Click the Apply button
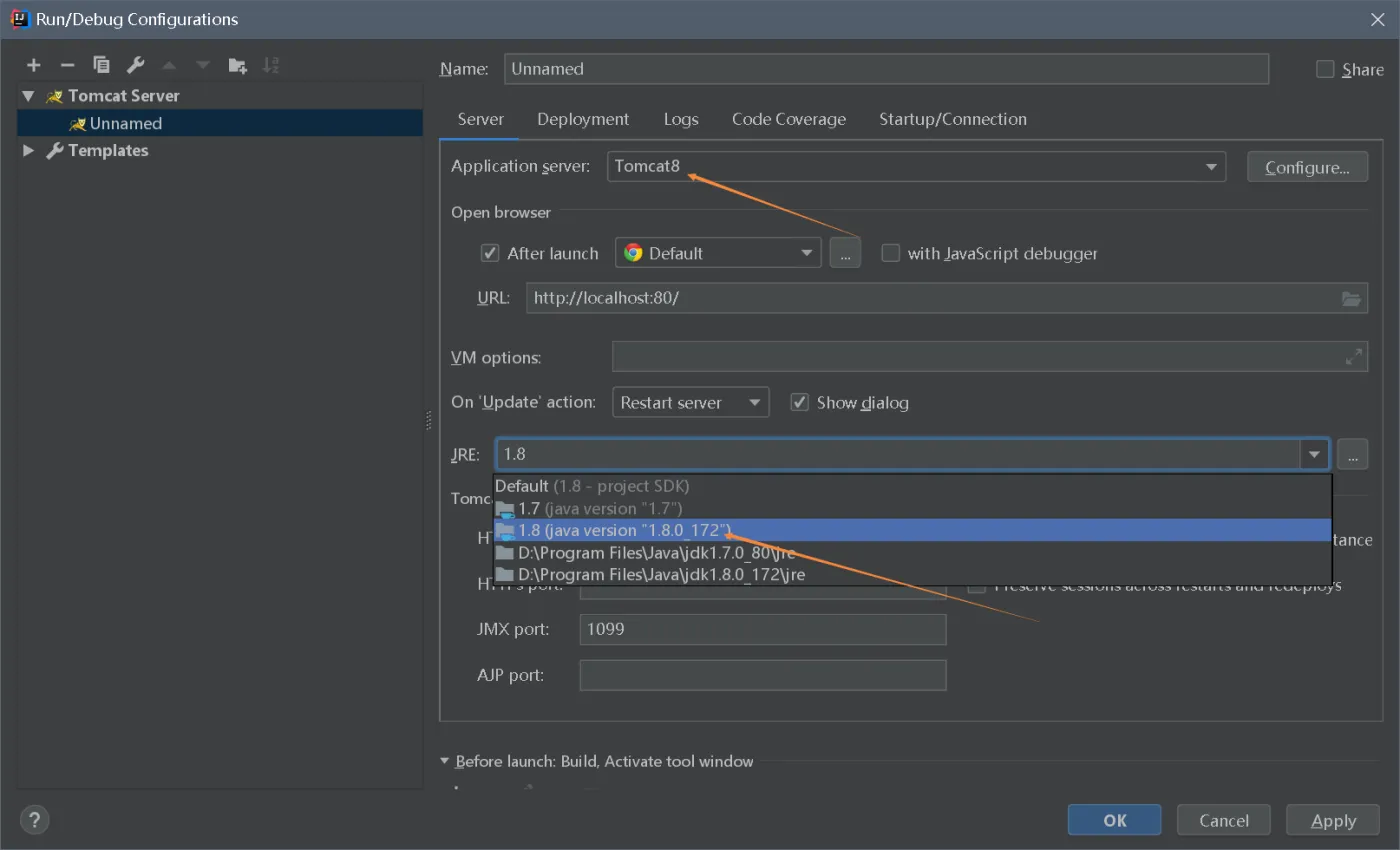The image size is (1400, 850). [1333, 820]
